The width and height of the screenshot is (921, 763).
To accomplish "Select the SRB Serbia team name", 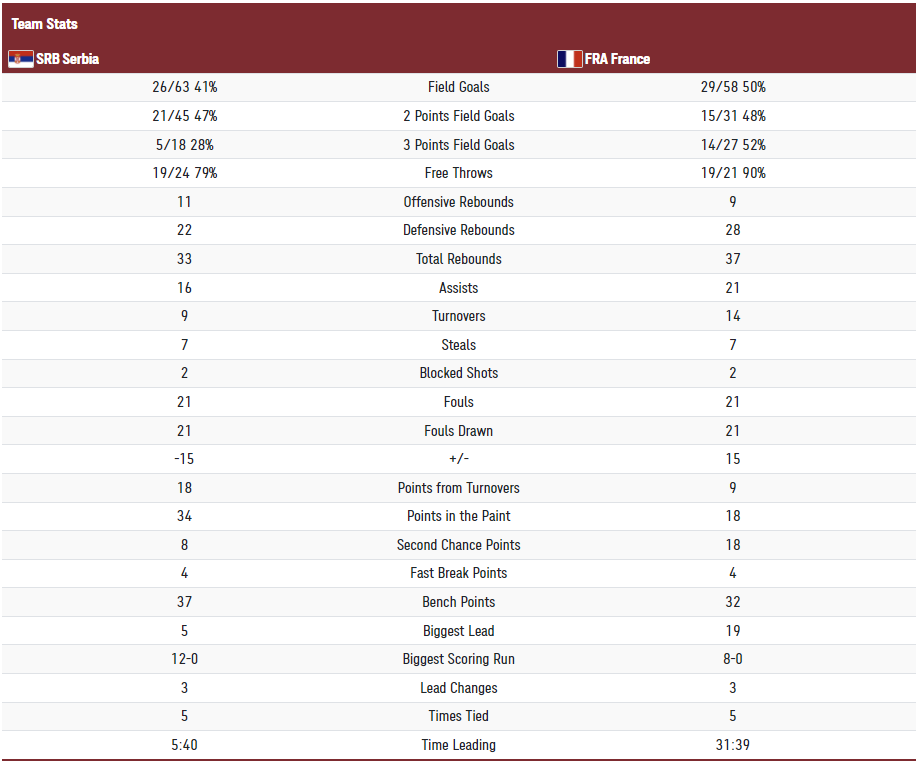I will pos(68,59).
